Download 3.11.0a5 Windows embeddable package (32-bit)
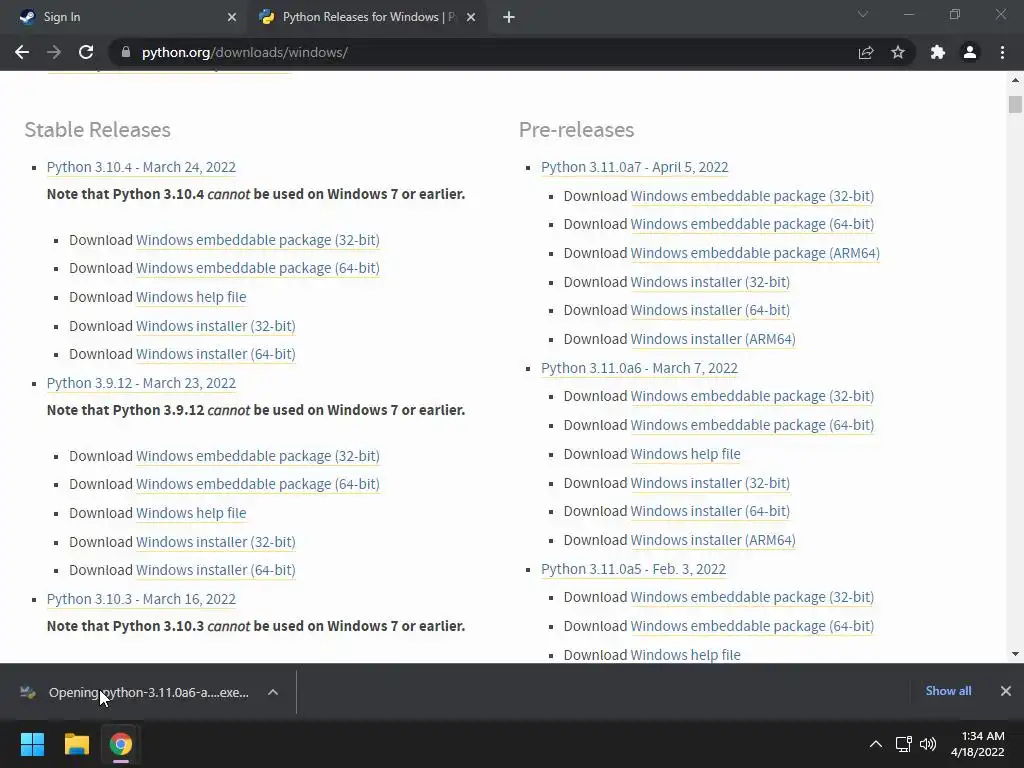 (x=752, y=597)
